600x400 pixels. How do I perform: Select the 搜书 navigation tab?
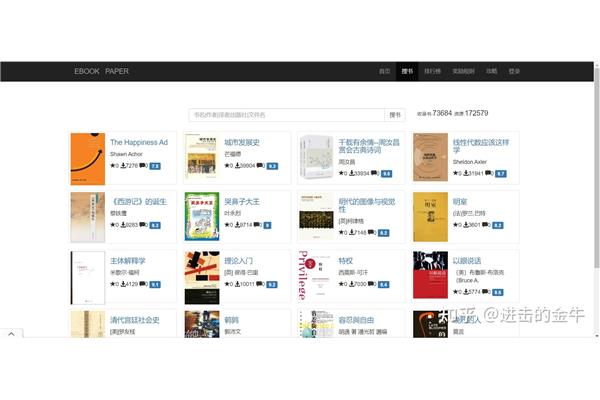pos(407,71)
